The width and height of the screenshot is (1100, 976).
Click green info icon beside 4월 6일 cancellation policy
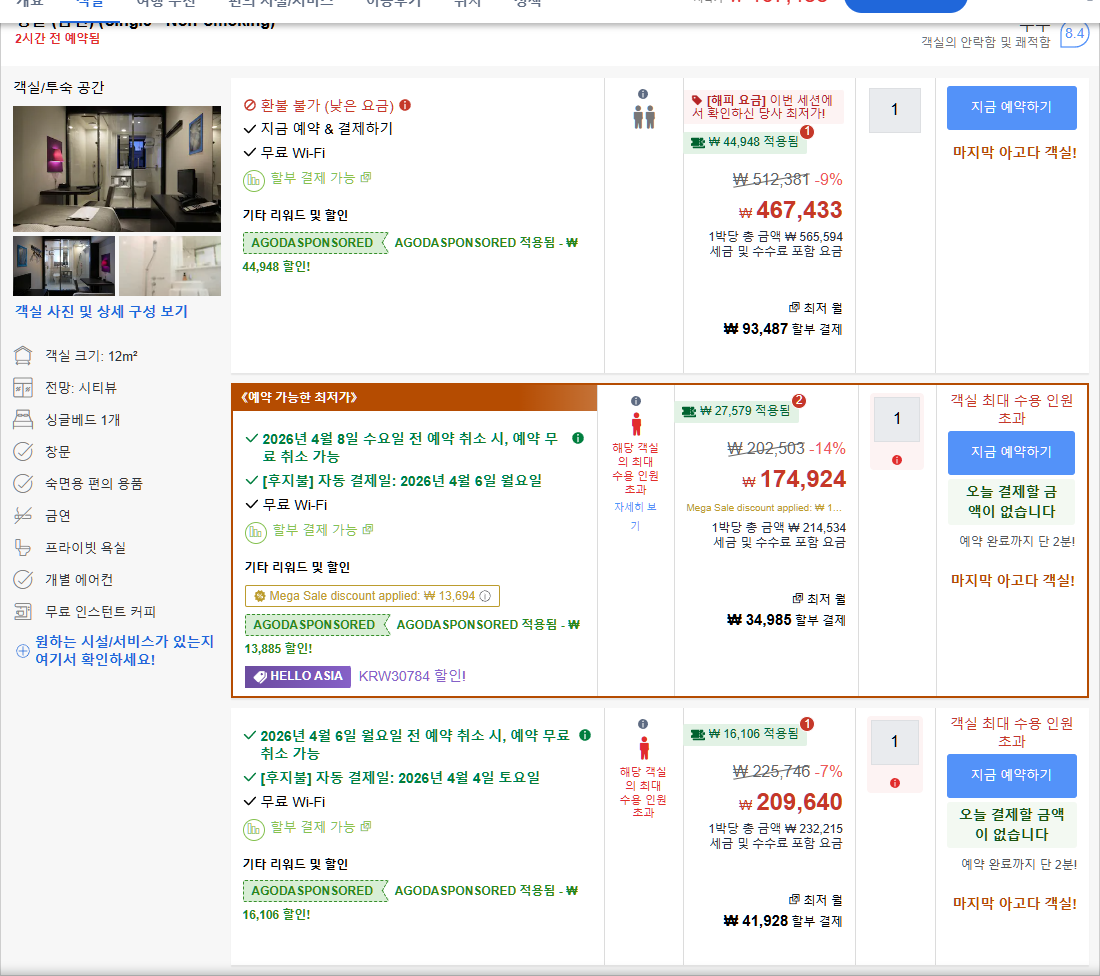[x=585, y=735]
